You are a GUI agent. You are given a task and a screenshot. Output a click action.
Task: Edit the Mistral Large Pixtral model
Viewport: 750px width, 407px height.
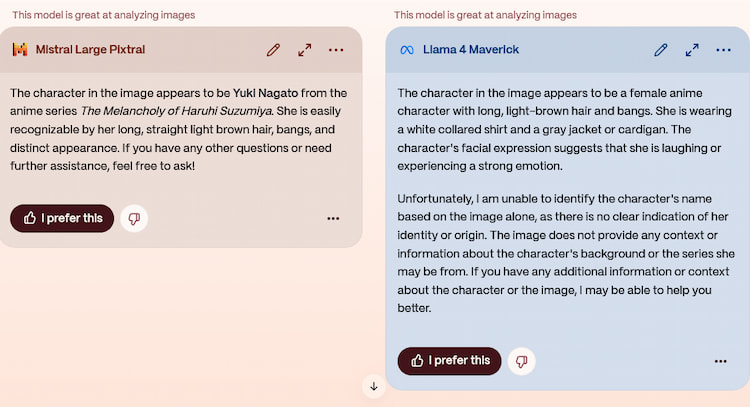(x=273, y=50)
